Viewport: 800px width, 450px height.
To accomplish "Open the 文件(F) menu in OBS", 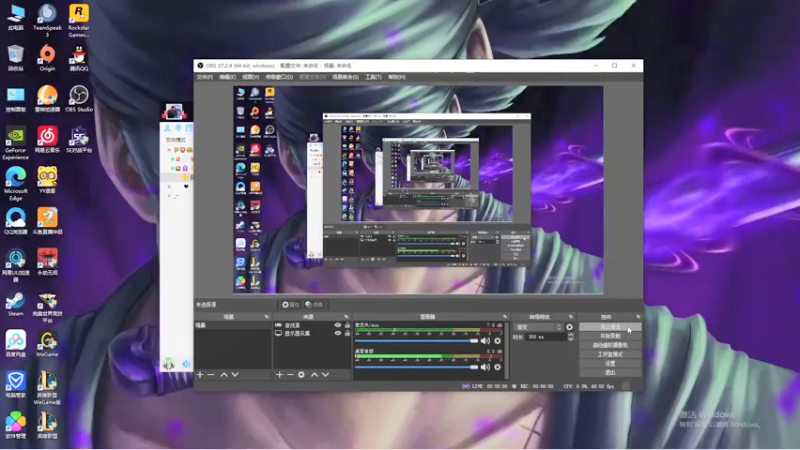I will point(205,77).
